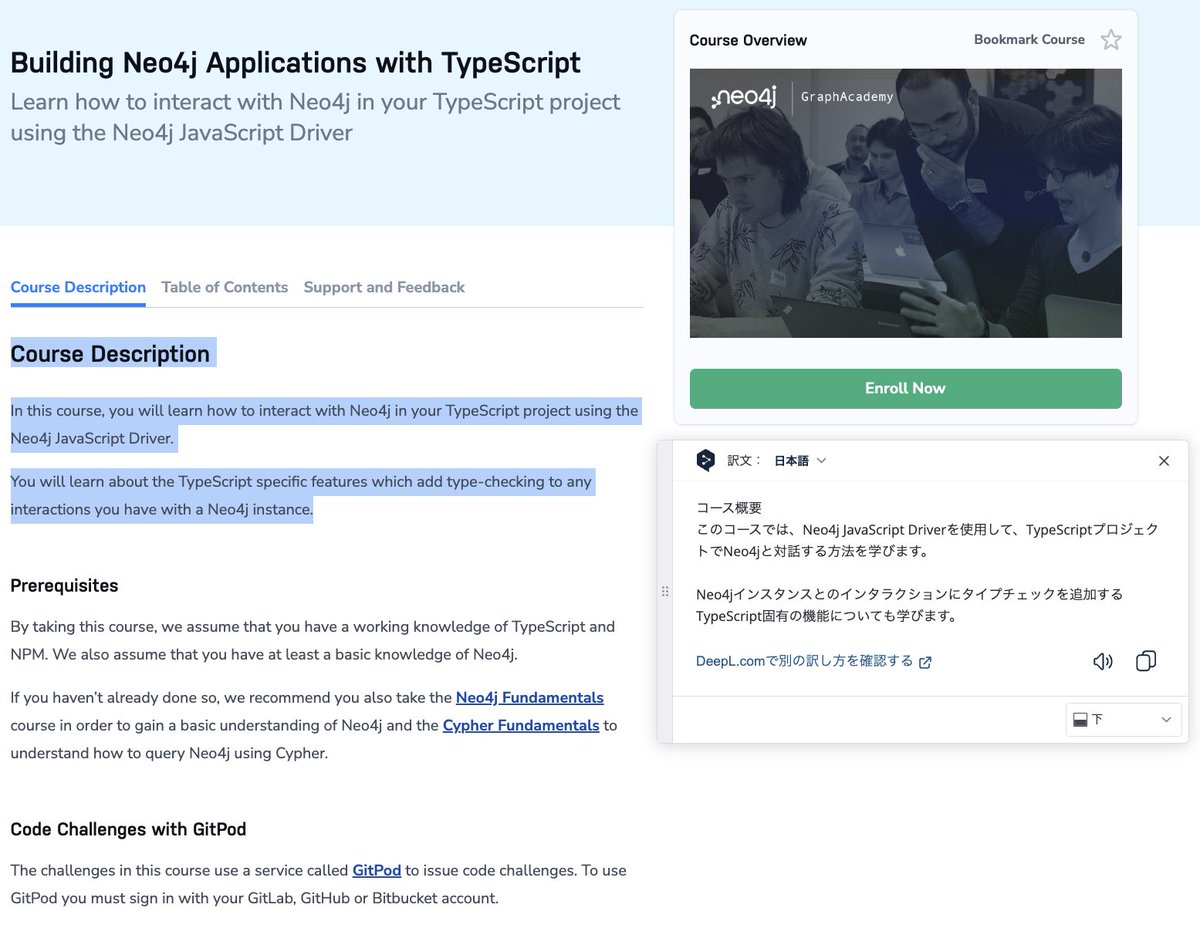Click the neo4j GraphAcademy logo on image

pyautogui.click(x=802, y=97)
